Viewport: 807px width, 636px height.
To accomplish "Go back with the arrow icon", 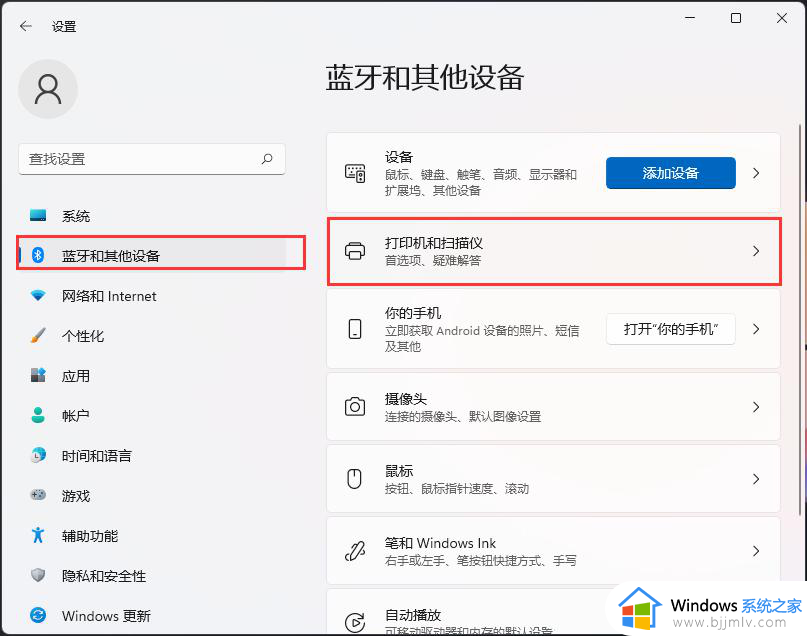I will [26, 26].
